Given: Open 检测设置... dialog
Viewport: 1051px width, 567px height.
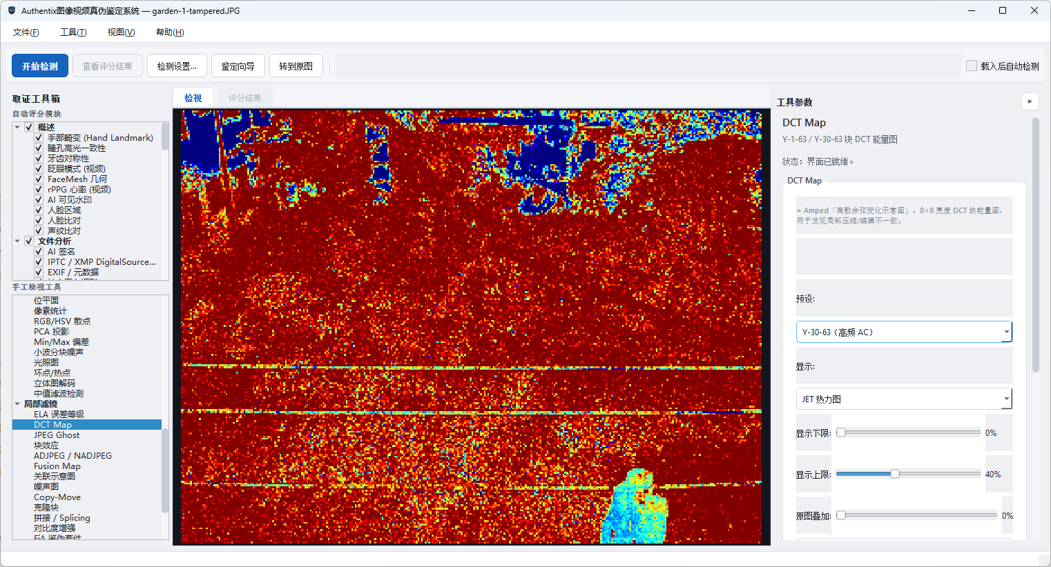Looking at the screenshot, I should tap(177, 66).
